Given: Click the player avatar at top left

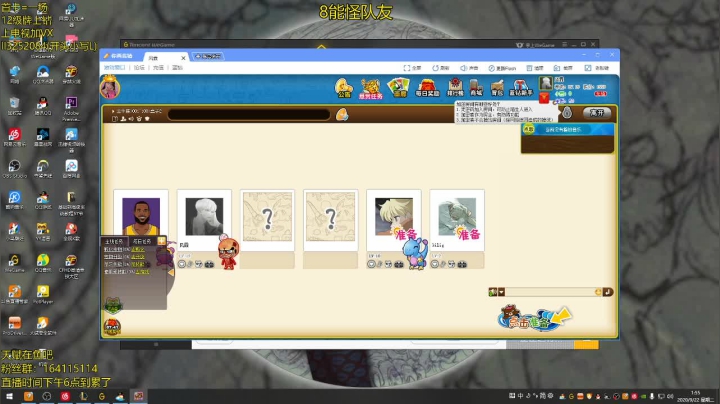Looking at the screenshot, I should pos(110,87).
